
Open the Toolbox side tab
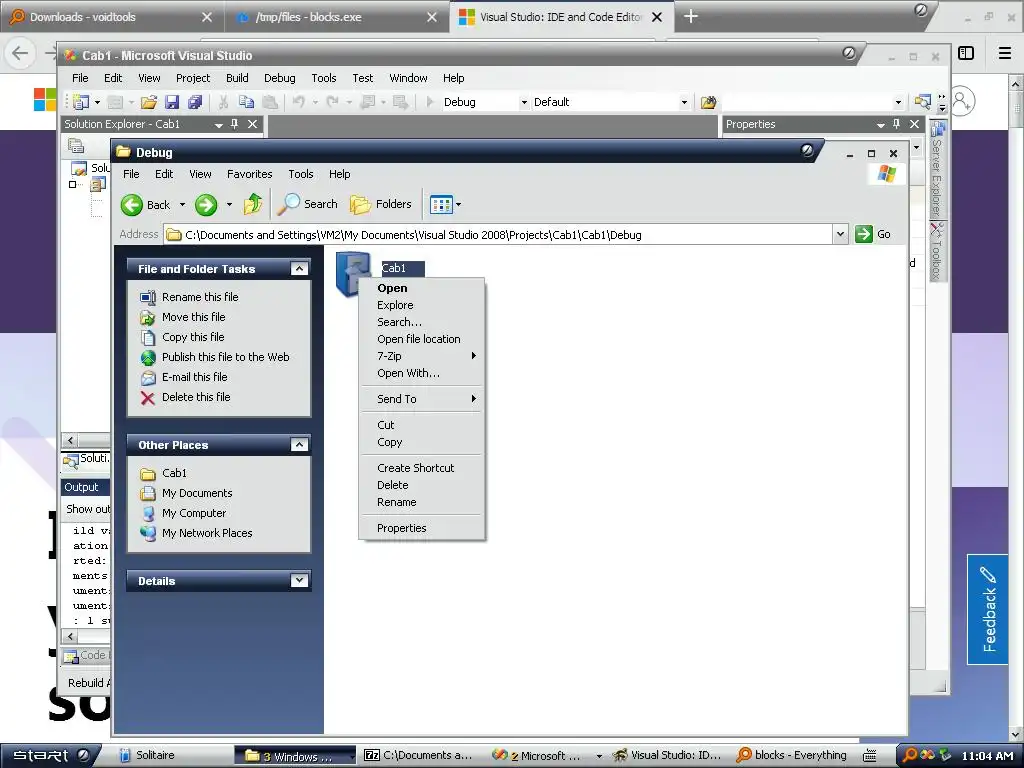(937, 252)
